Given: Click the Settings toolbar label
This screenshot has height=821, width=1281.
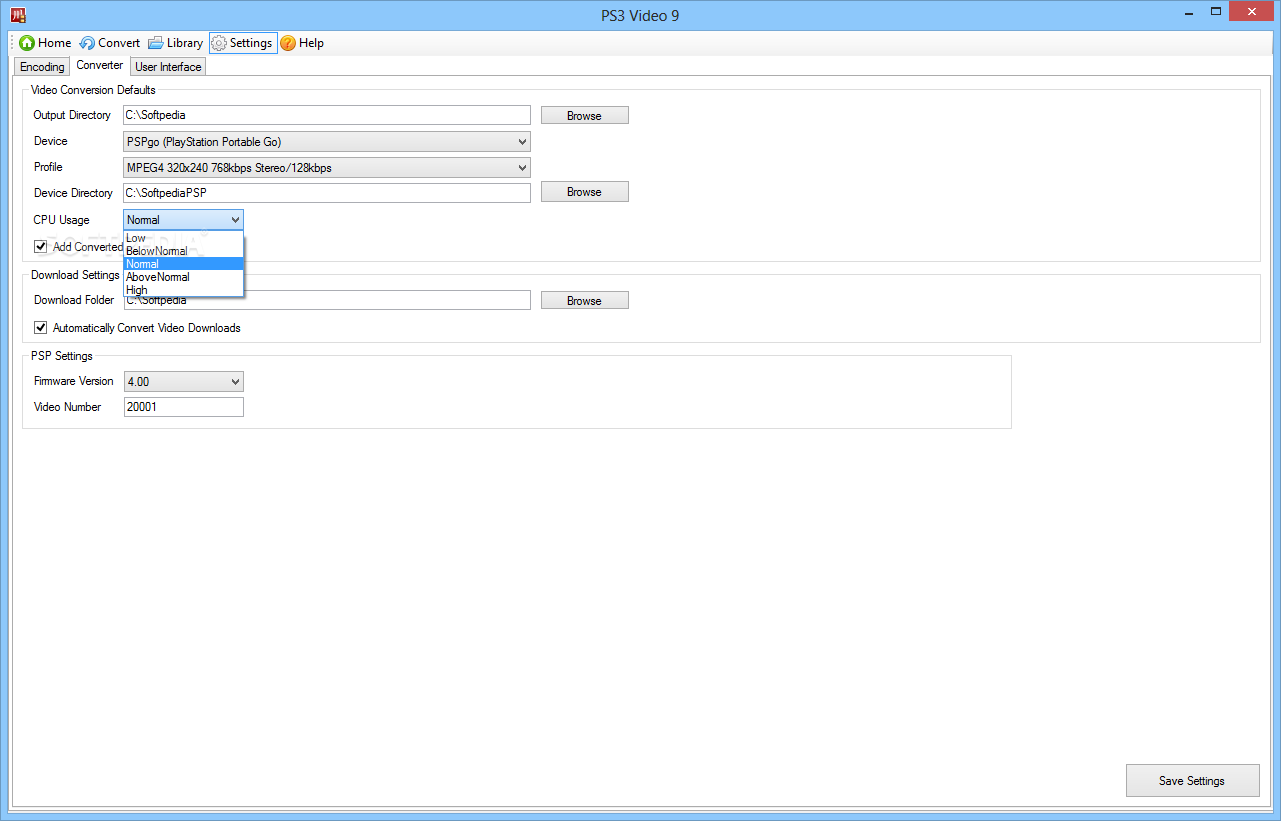Looking at the screenshot, I should coord(251,43).
